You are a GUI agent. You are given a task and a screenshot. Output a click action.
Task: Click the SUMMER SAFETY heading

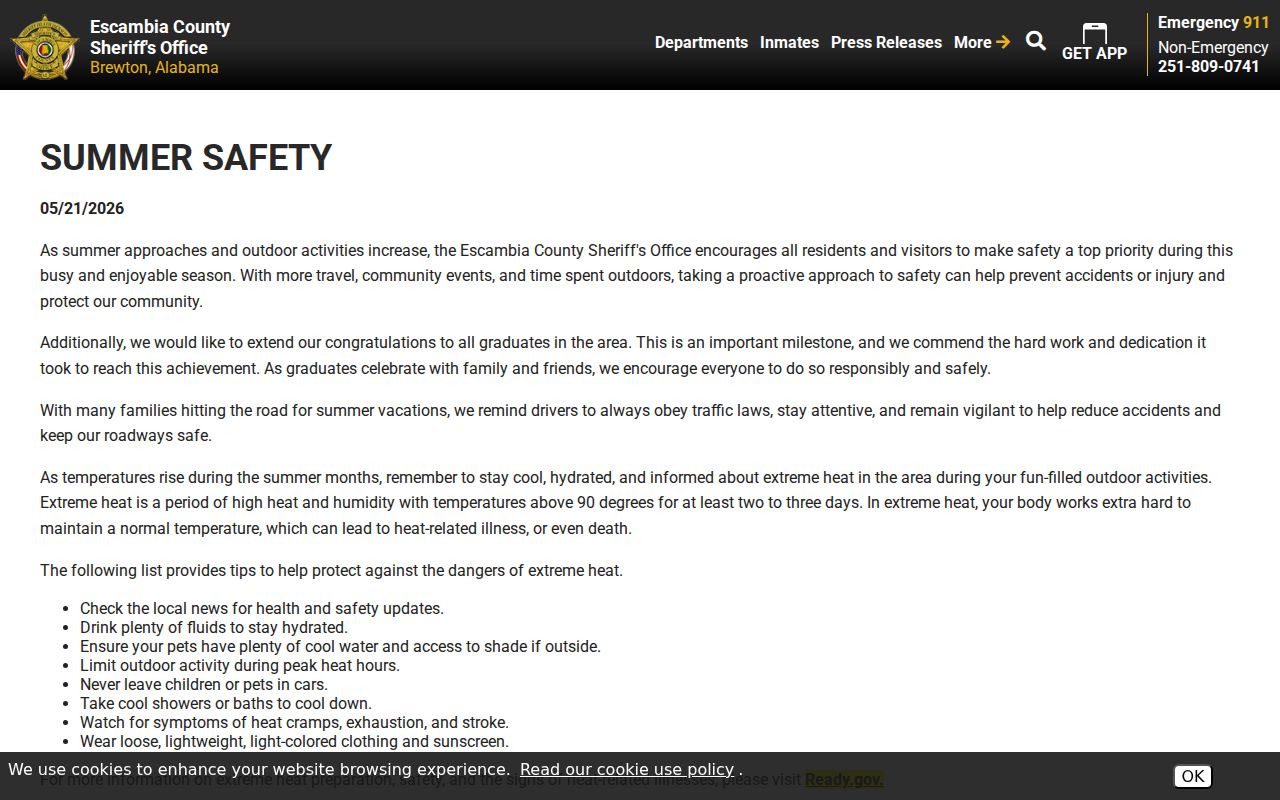coord(186,157)
